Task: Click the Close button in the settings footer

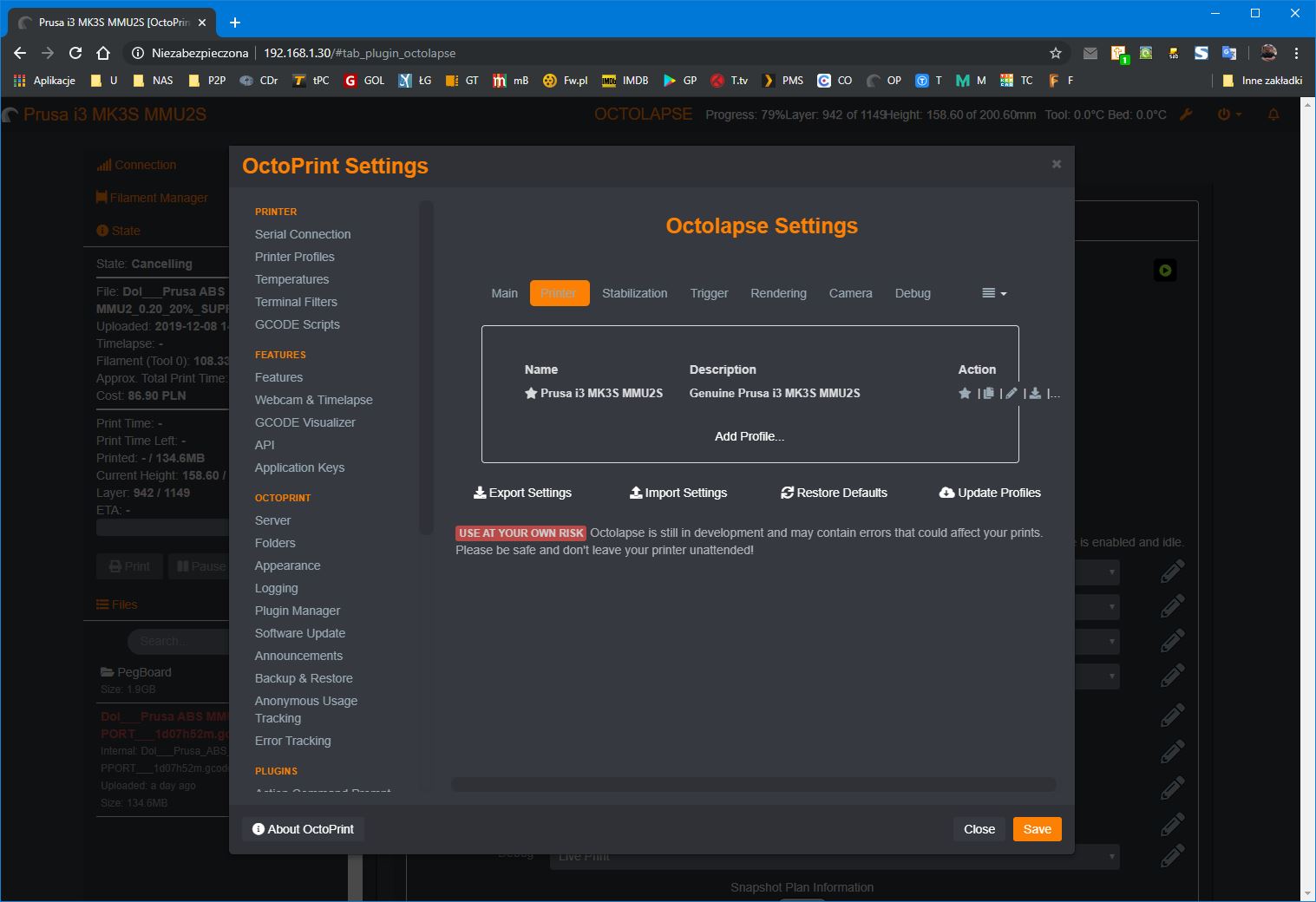Action: pos(979,829)
